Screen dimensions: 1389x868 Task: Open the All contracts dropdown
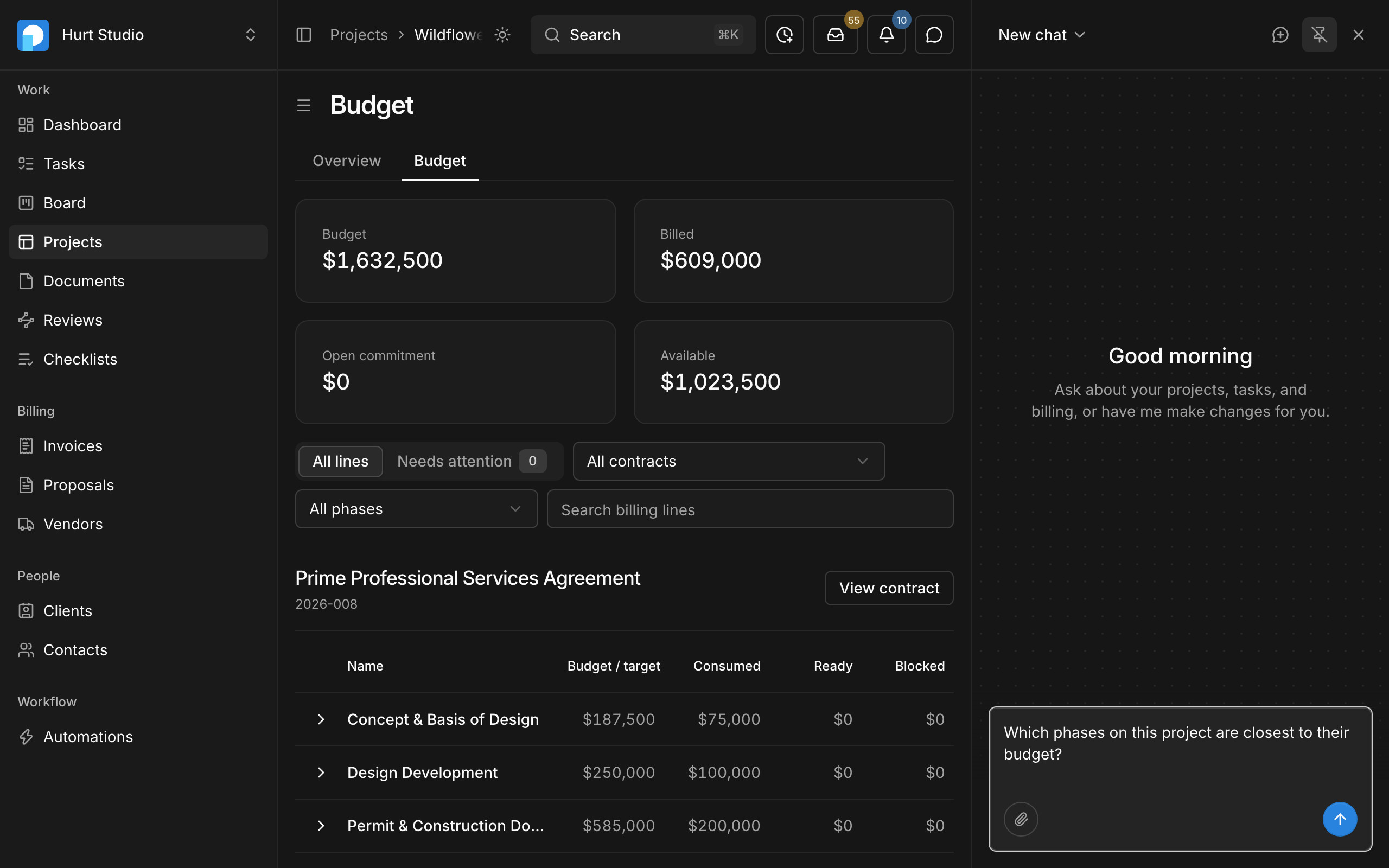(728, 461)
